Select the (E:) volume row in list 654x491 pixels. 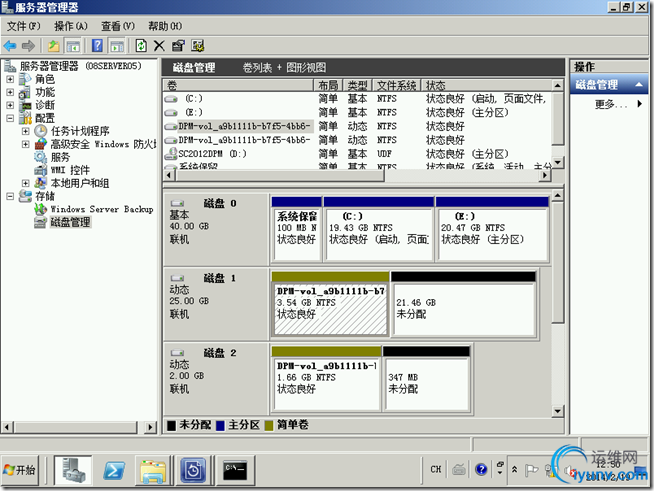coord(357,112)
